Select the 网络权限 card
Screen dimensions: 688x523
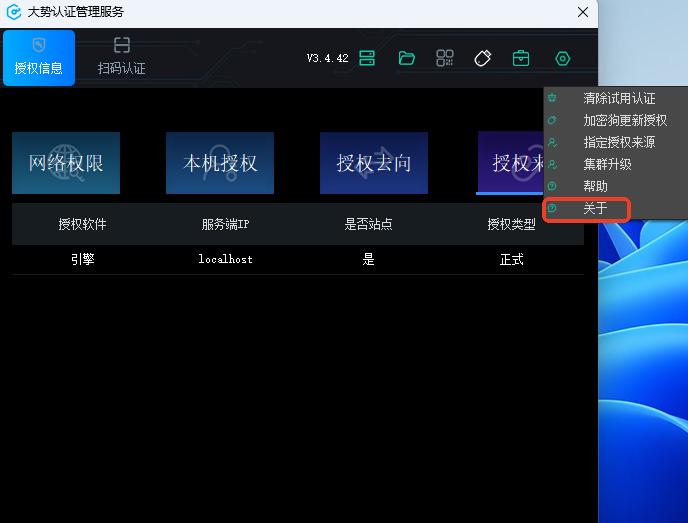point(66,163)
